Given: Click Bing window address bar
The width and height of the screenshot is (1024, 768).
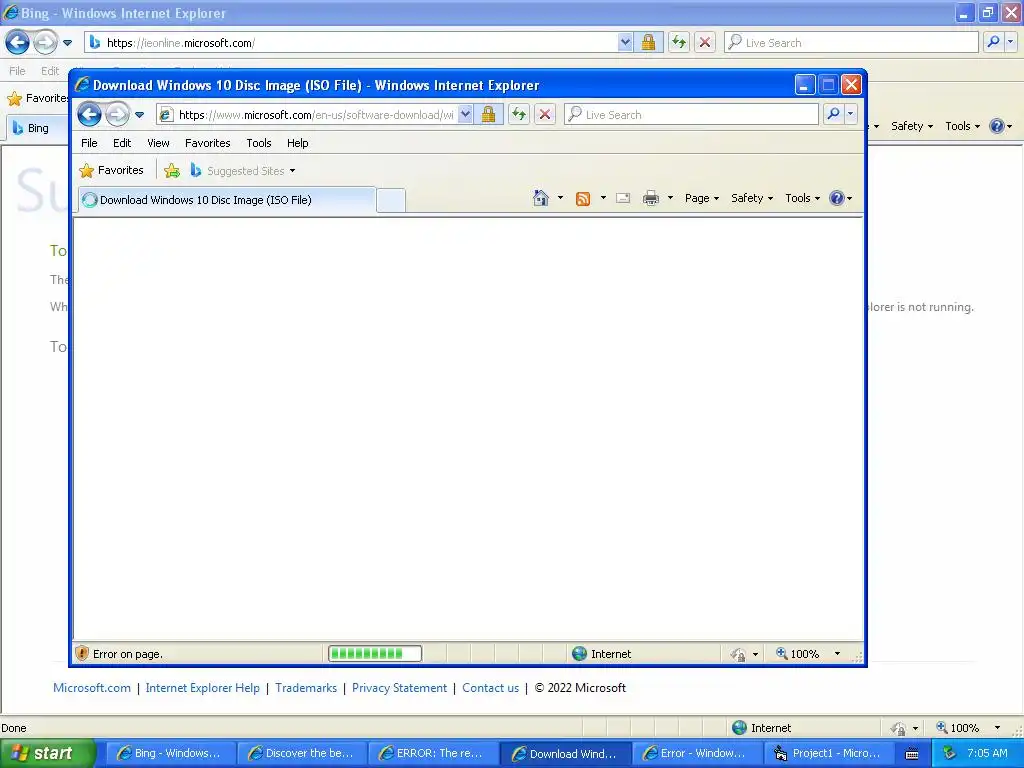Looking at the screenshot, I should tap(351, 42).
